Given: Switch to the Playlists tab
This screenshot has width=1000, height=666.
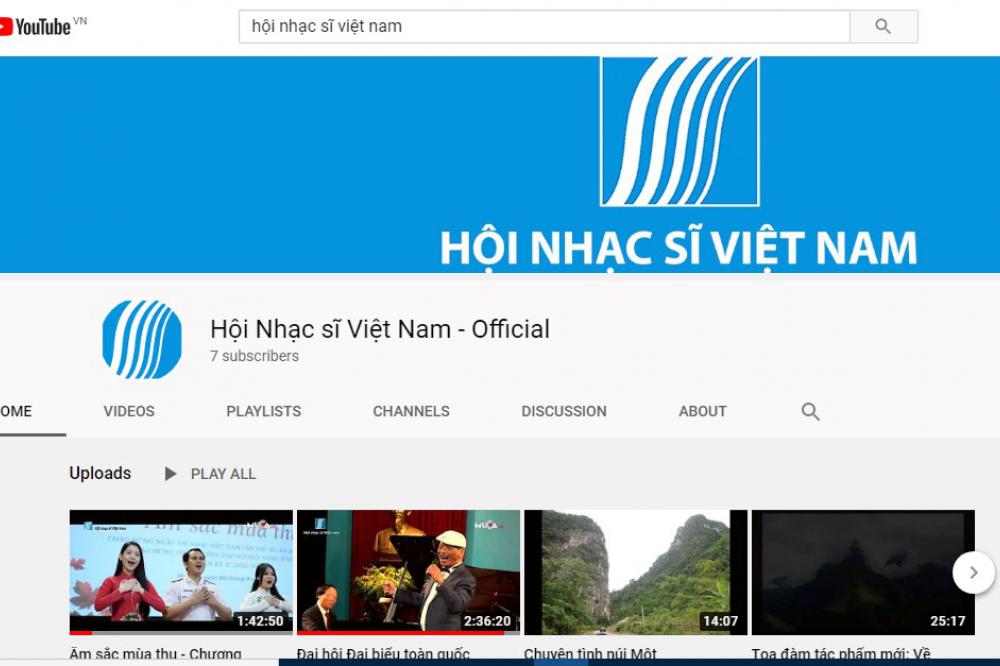Looking at the screenshot, I should (263, 411).
